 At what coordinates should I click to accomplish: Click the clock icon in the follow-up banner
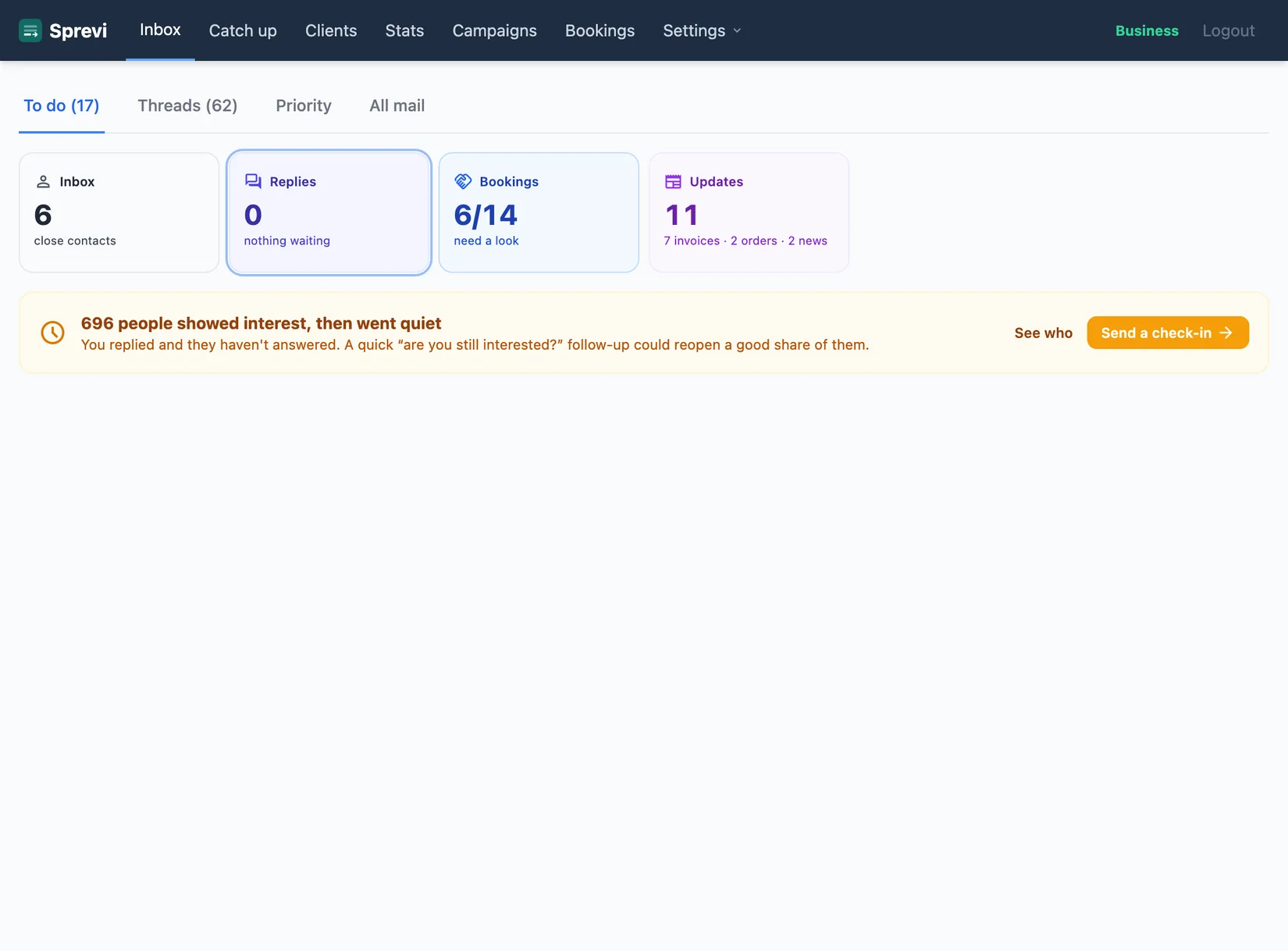pos(52,333)
